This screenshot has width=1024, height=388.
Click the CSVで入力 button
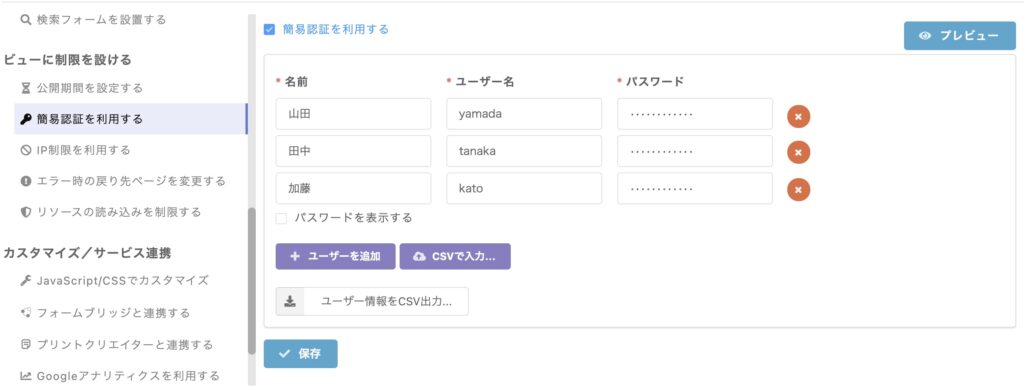pyautogui.click(x=455, y=257)
